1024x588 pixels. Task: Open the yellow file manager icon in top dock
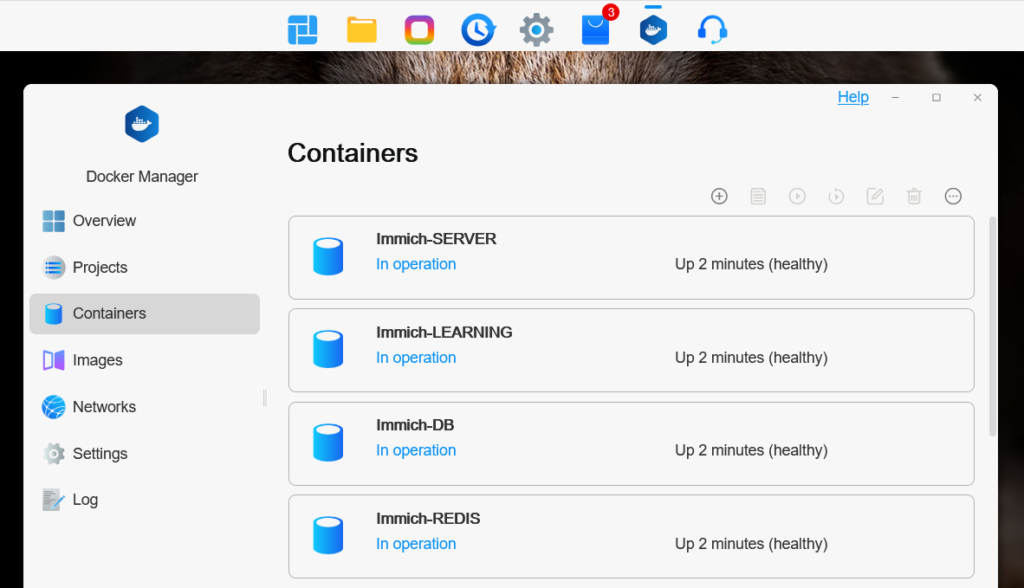click(x=361, y=30)
